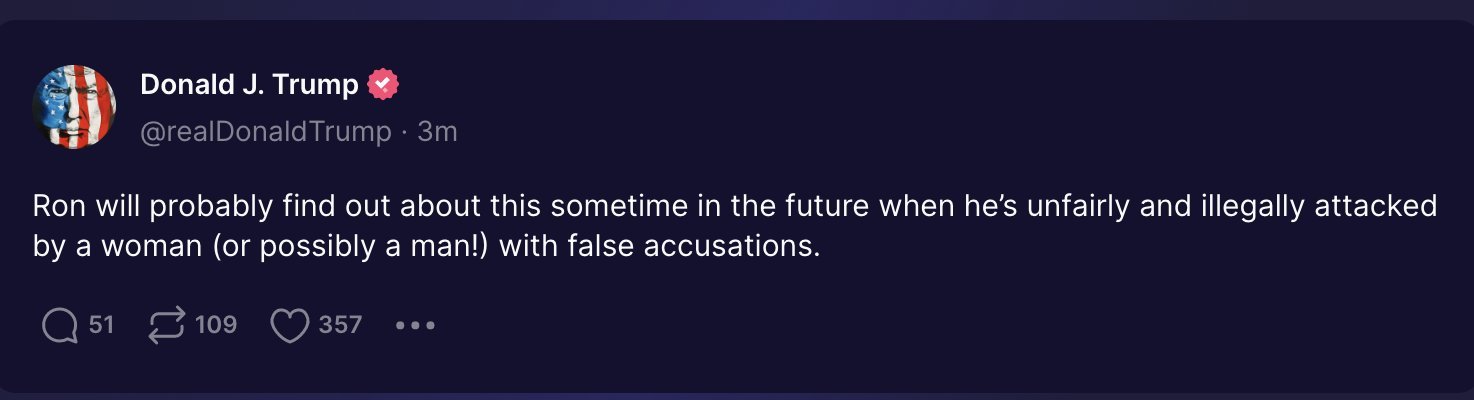Click the 3m post timestamp

click(437, 131)
